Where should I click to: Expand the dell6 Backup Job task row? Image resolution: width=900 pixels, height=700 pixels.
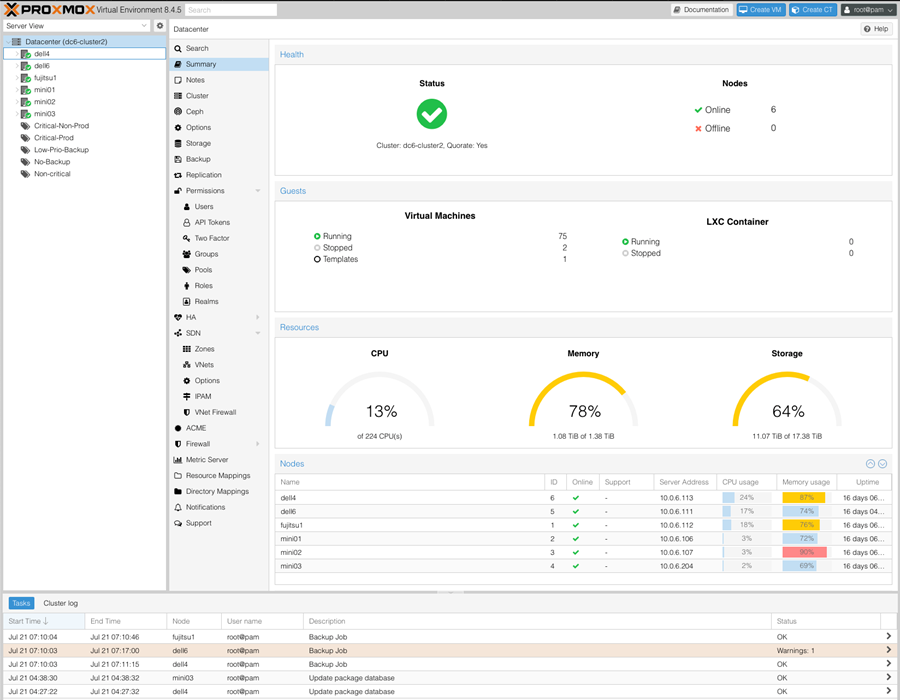pyautogui.click(x=888, y=650)
